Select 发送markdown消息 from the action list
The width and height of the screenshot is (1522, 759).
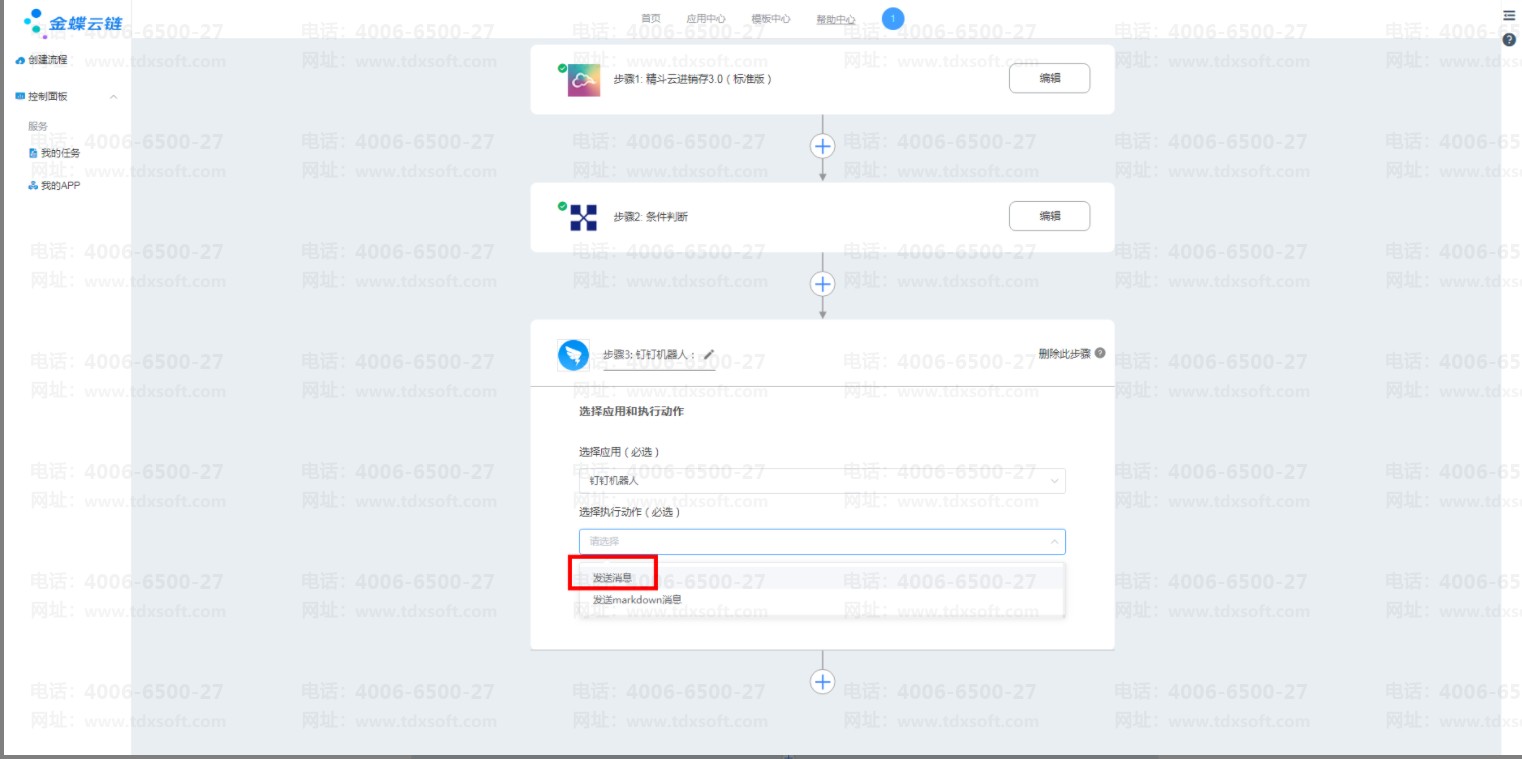click(x=637, y=600)
